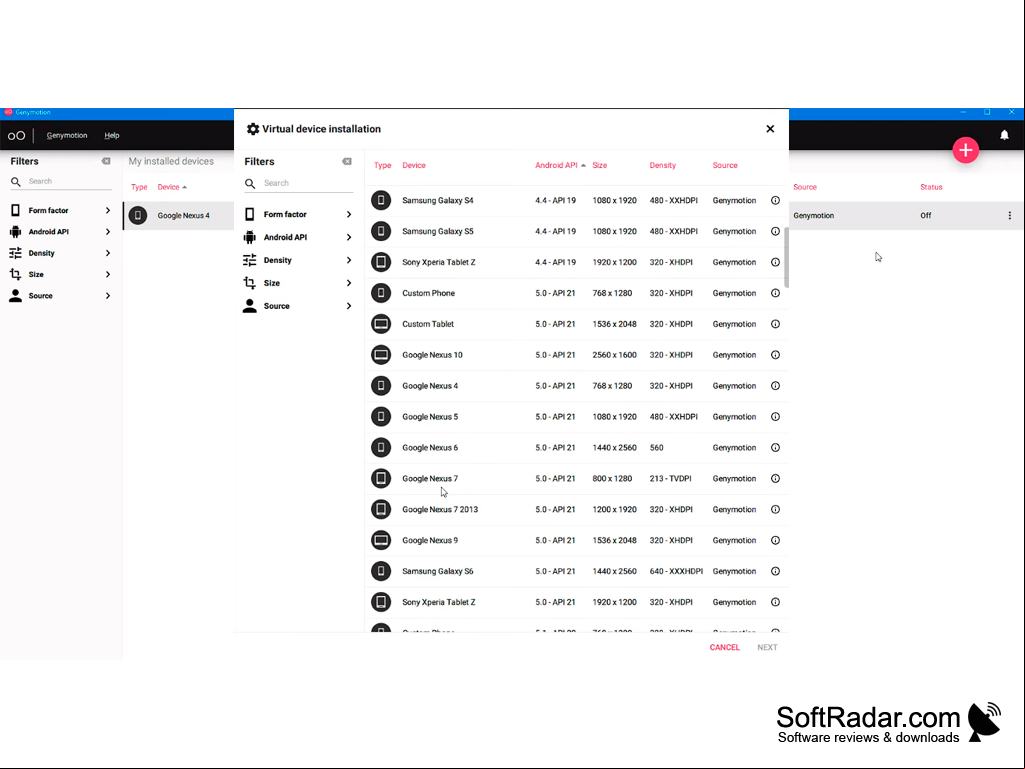Open the notifications bell

[1004, 135]
